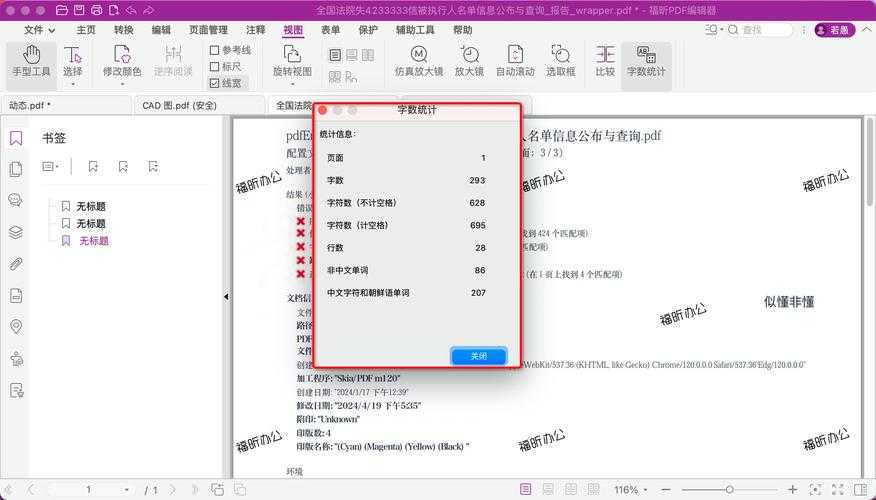
Task: Click the 比较 compare documents icon
Action: pyautogui.click(x=605, y=61)
